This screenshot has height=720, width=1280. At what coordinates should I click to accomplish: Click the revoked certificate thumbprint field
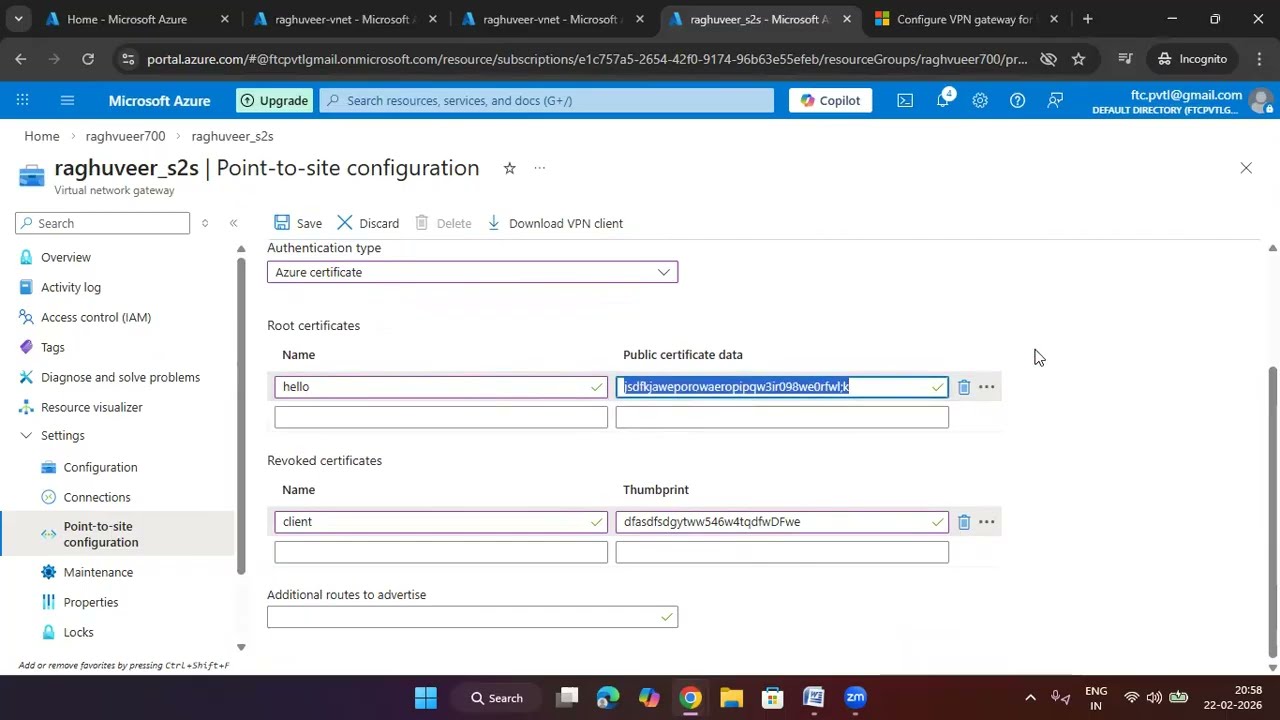782,522
